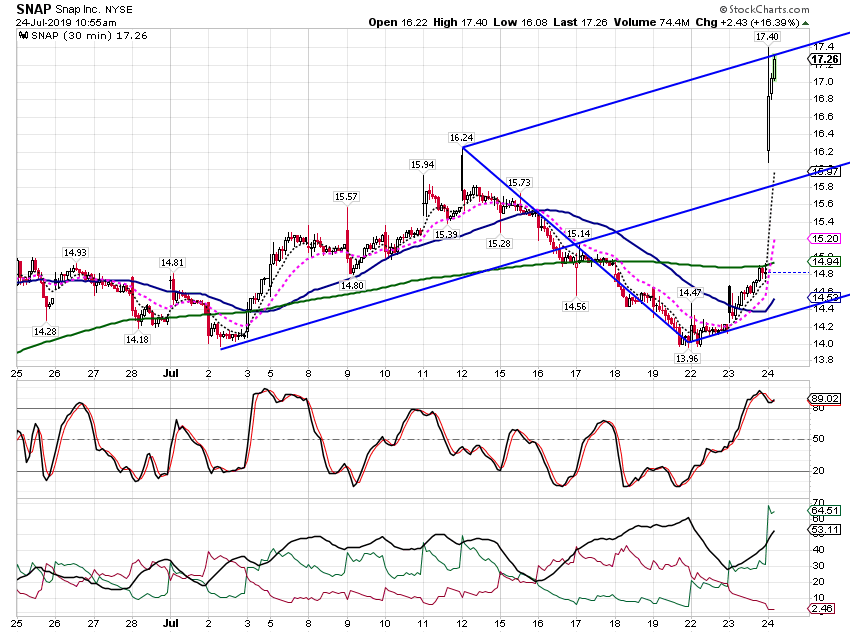Click the 15.94 price annotation
The width and height of the screenshot is (850, 633).
[422, 164]
